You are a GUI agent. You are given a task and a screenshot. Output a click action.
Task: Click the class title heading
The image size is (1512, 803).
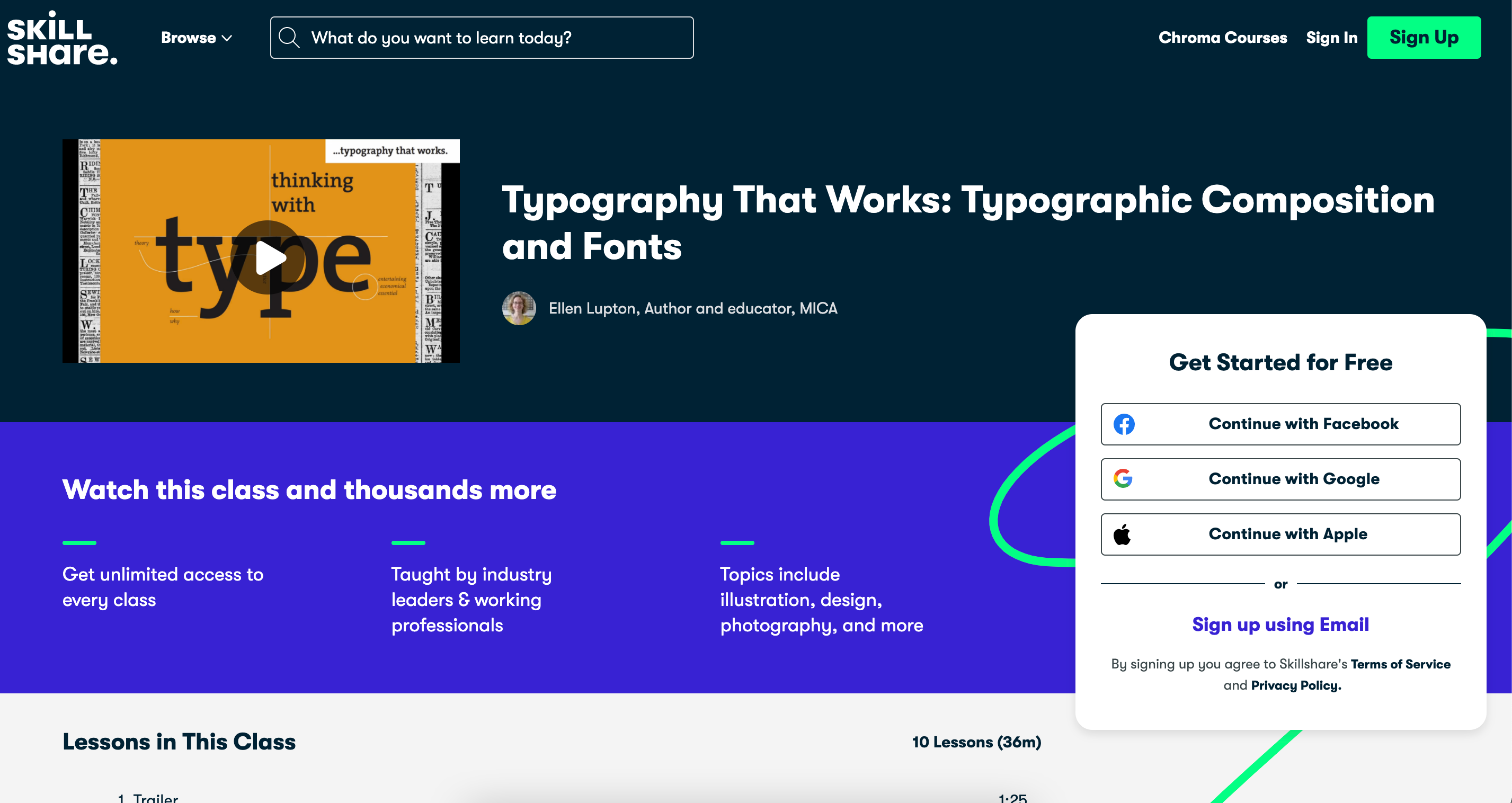tap(968, 222)
